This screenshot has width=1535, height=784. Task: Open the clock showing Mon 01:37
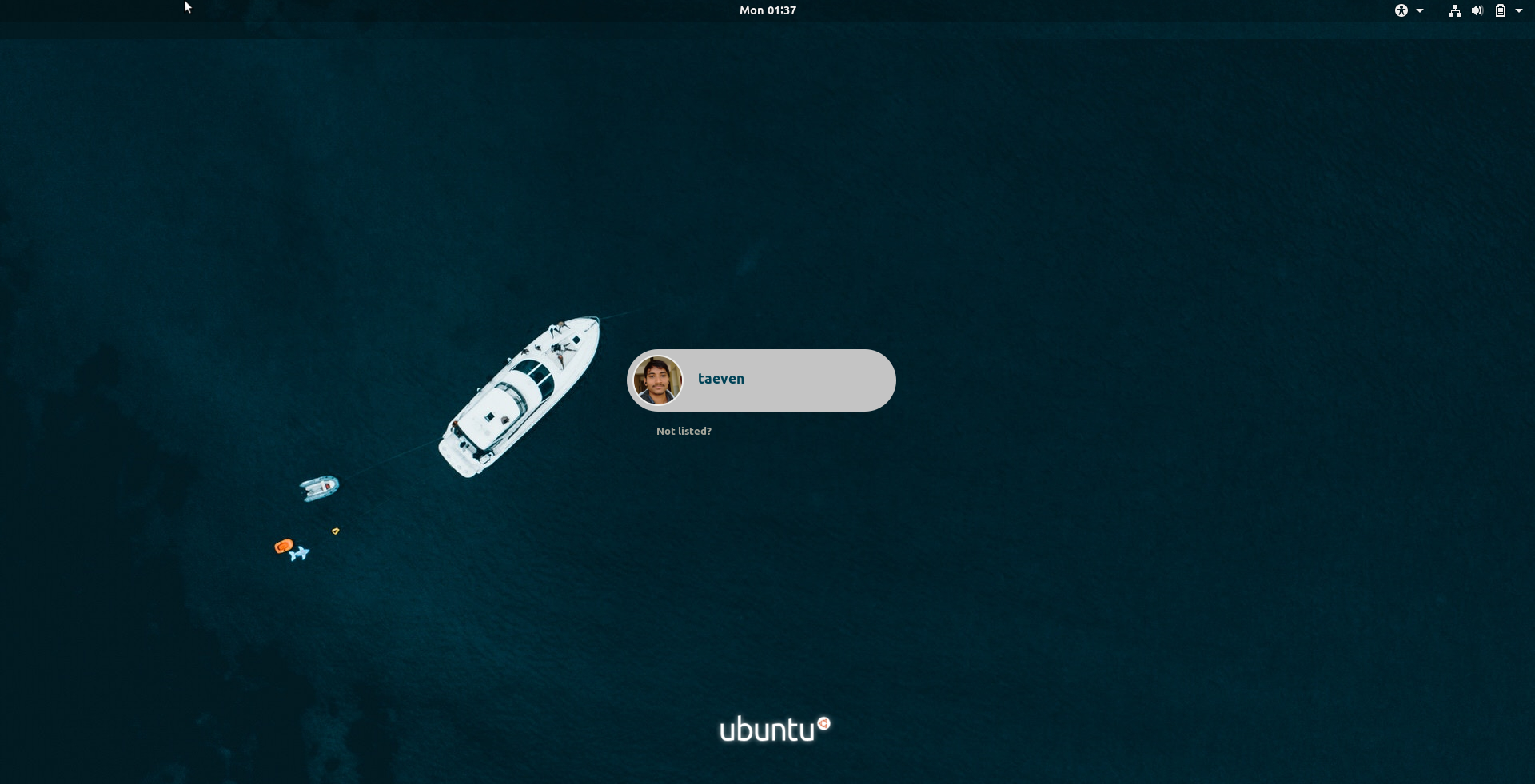click(x=767, y=10)
